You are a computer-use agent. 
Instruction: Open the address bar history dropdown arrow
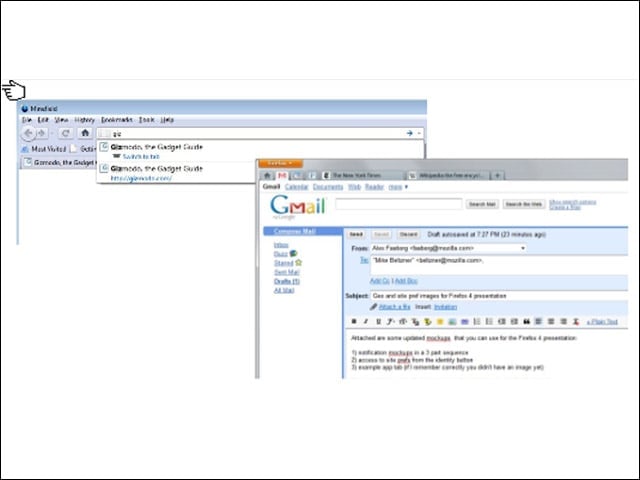pos(419,133)
